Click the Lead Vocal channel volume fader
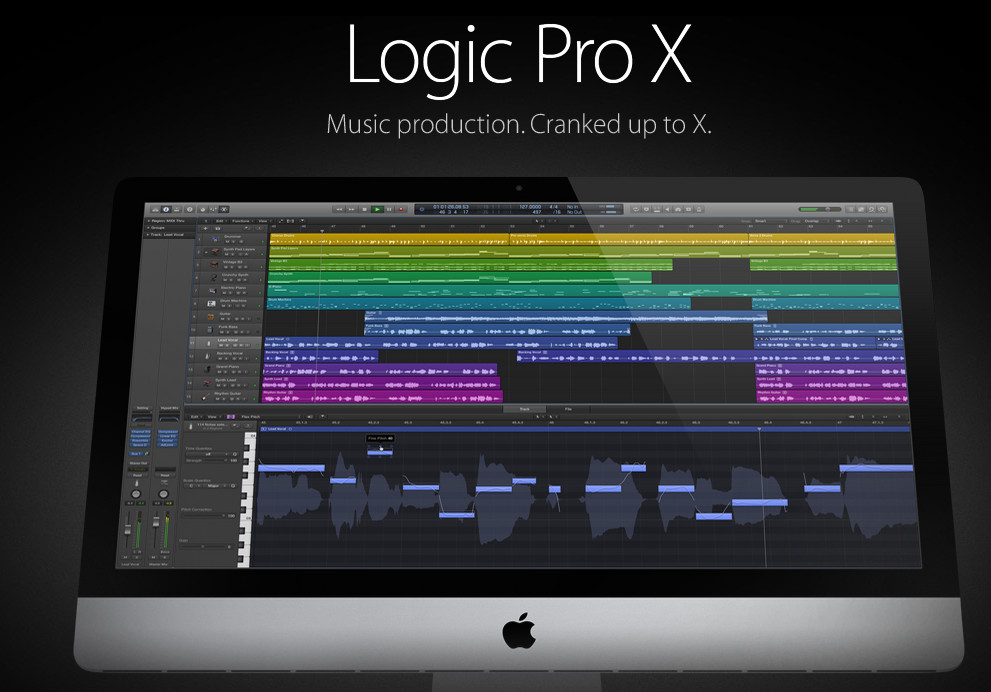Screen dimensions: 991x692 128,529
